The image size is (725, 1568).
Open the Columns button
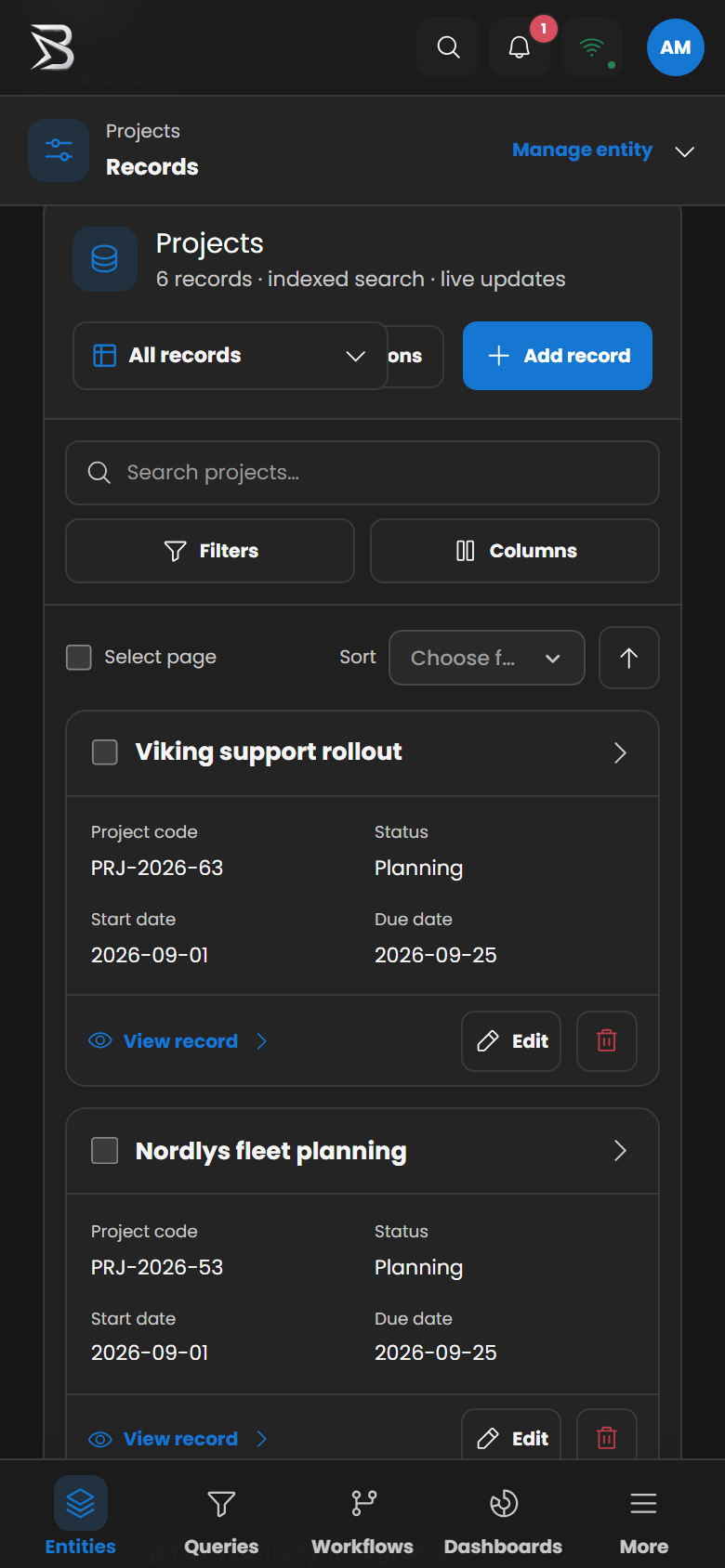coord(515,551)
